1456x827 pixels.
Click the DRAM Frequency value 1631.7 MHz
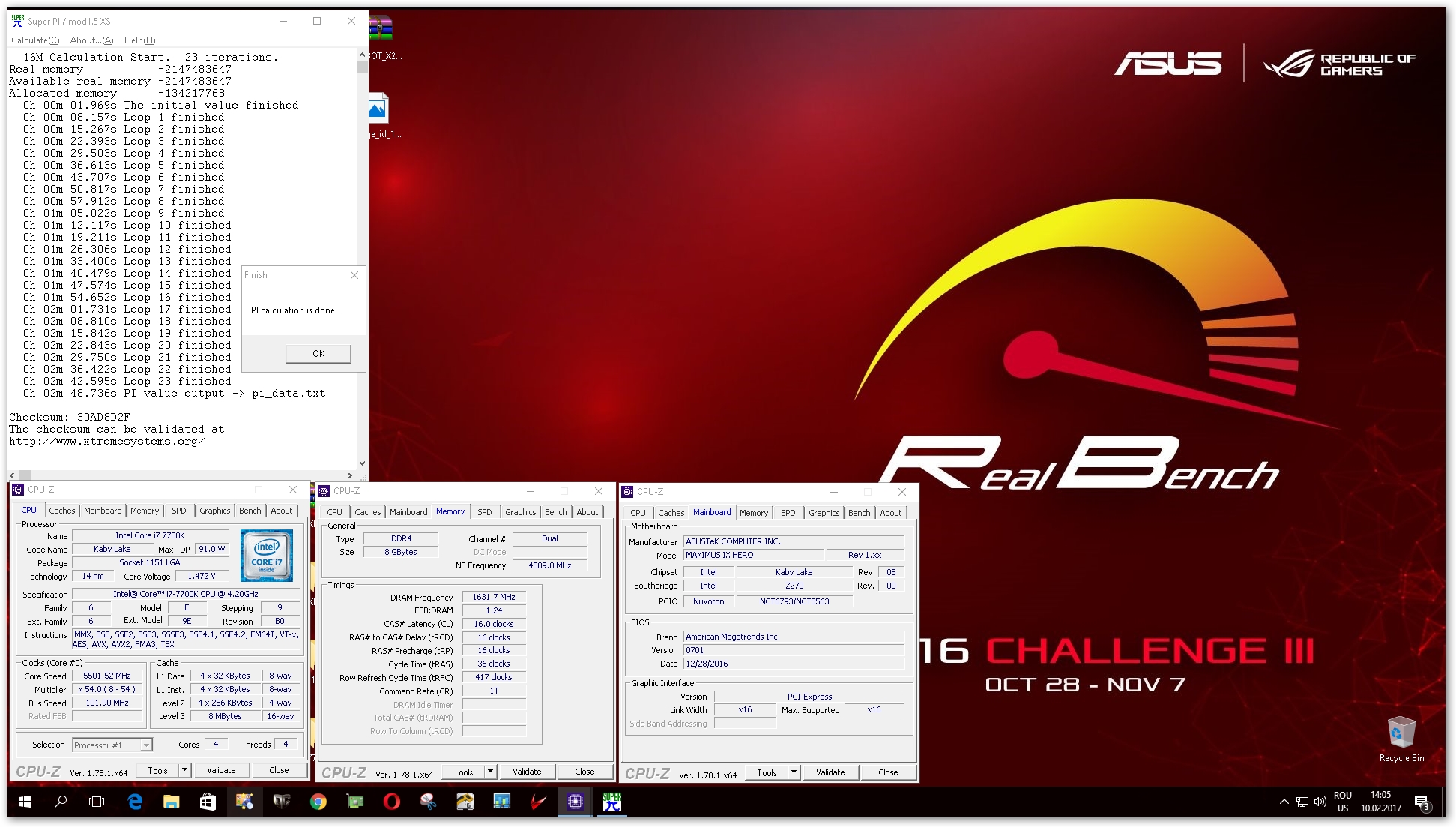tap(494, 597)
